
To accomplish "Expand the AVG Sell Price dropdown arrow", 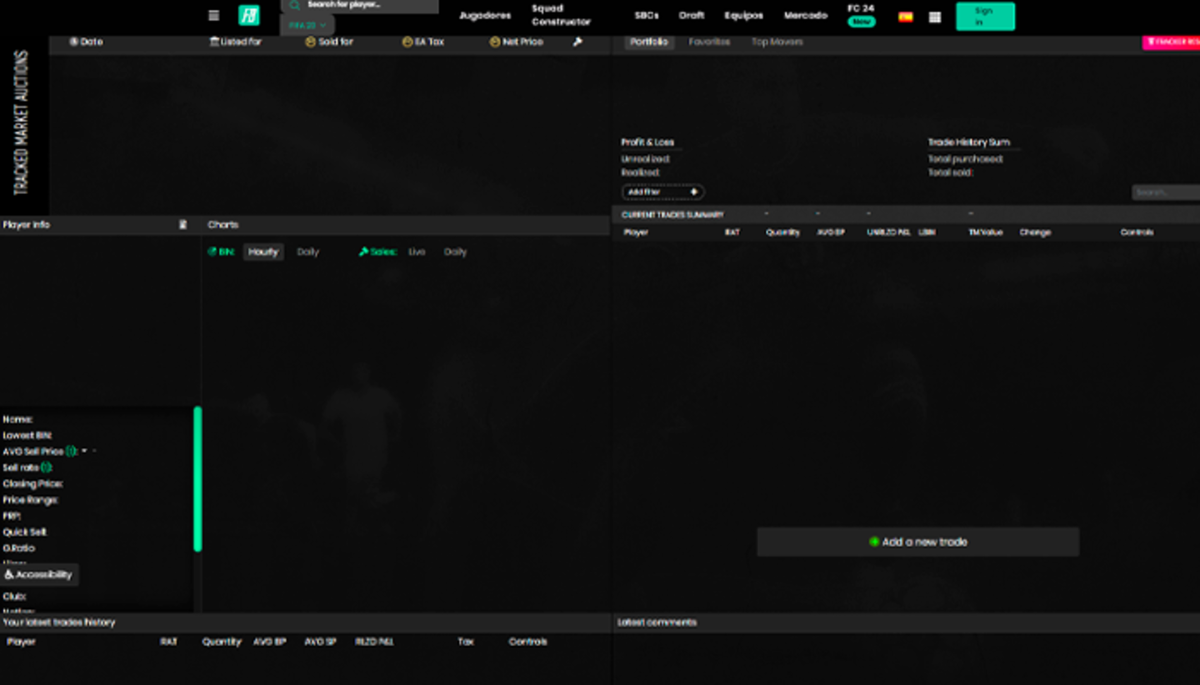I will [84, 452].
